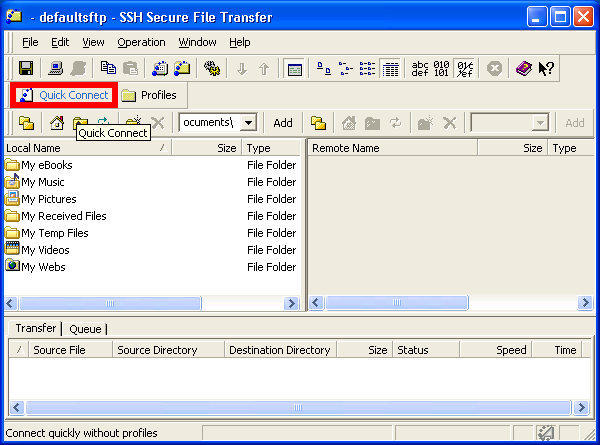
Task: Click the Connect computer icon in toolbar
Action: click(56, 69)
